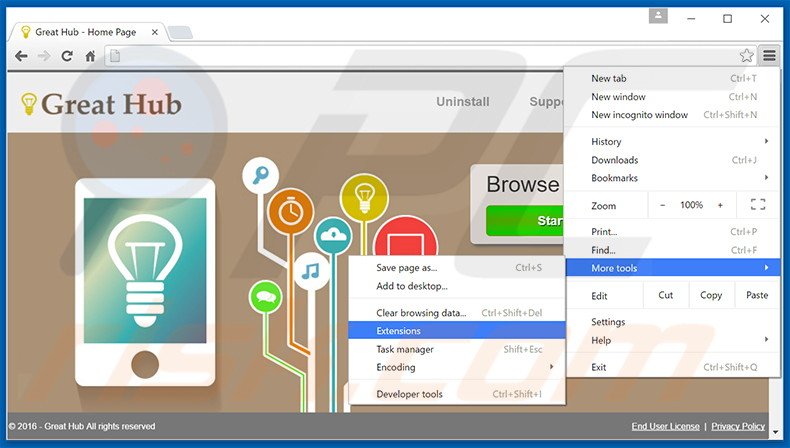
Task: Select Add to desktop... option
Action: 457,286
